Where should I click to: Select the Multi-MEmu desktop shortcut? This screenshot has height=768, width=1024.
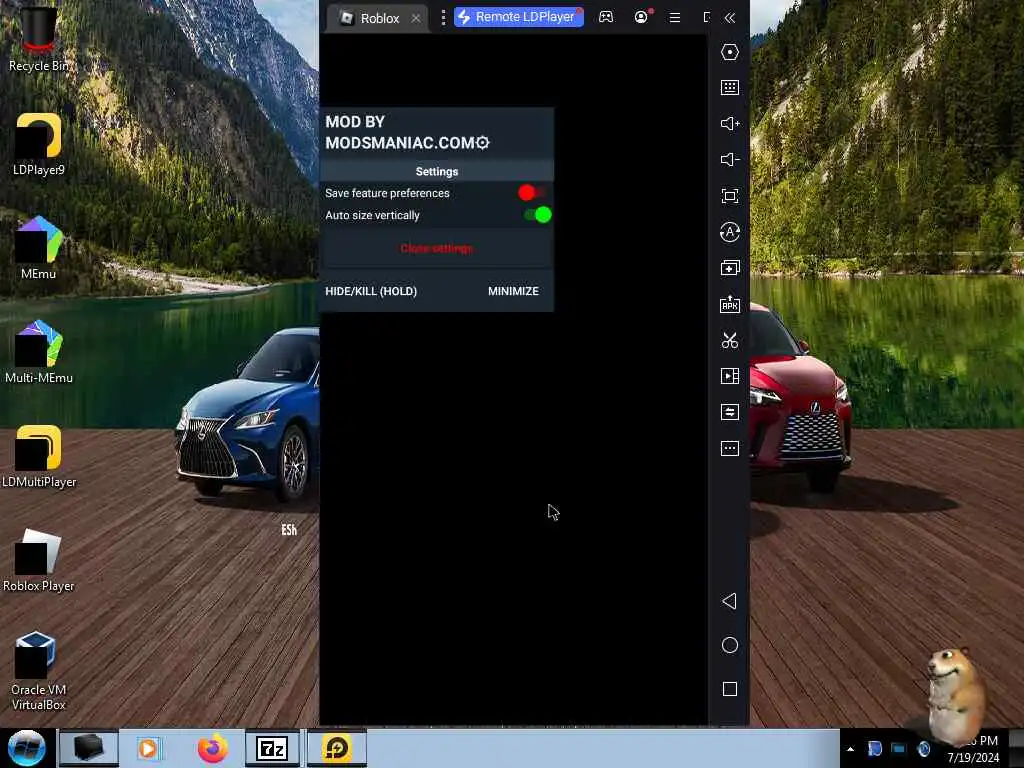pos(39,351)
